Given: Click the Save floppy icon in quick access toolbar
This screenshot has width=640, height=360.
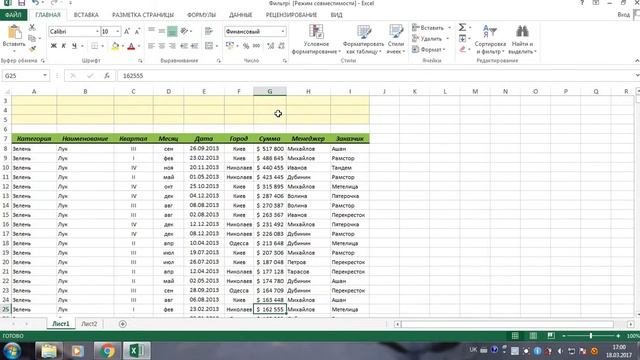Looking at the screenshot, I should (x=21, y=3).
